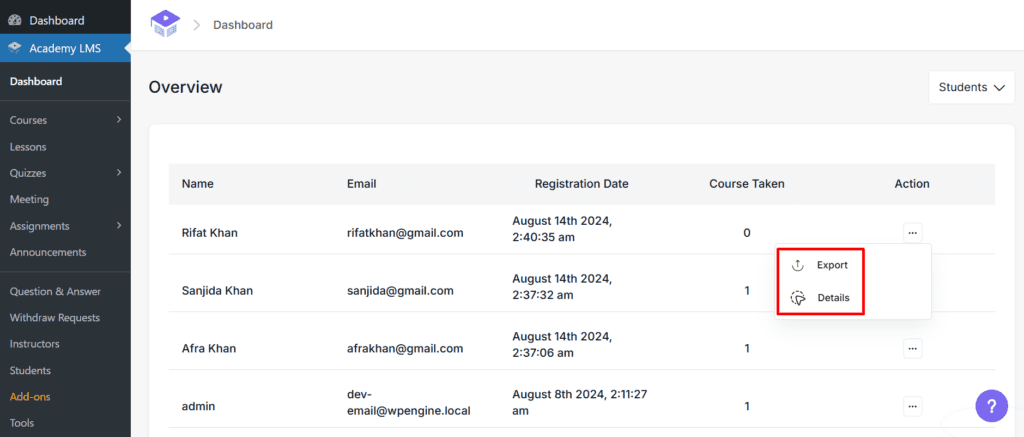Expand the Assignments submenu arrow
1024x437 pixels.
119,225
